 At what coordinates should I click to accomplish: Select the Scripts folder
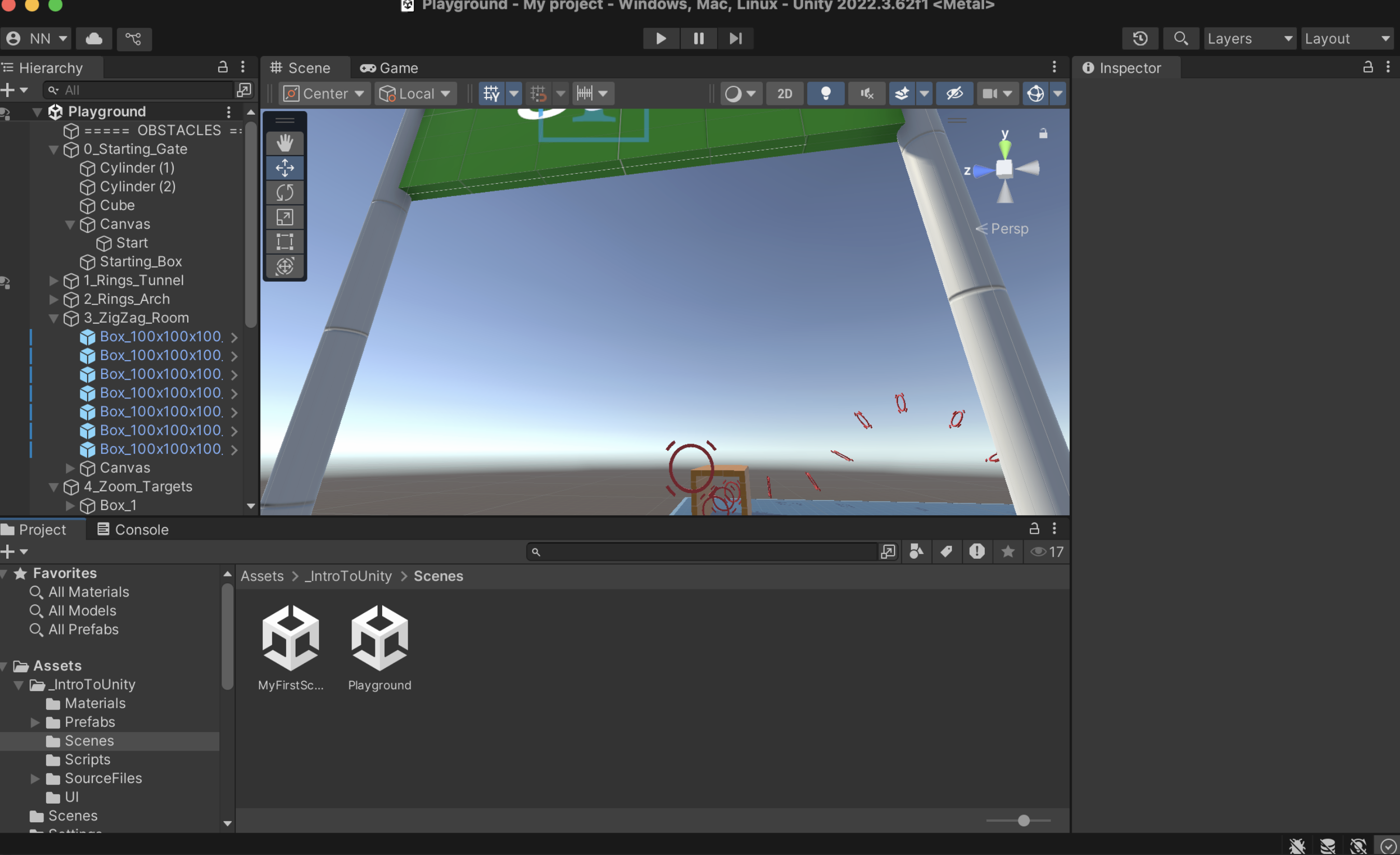coord(87,760)
